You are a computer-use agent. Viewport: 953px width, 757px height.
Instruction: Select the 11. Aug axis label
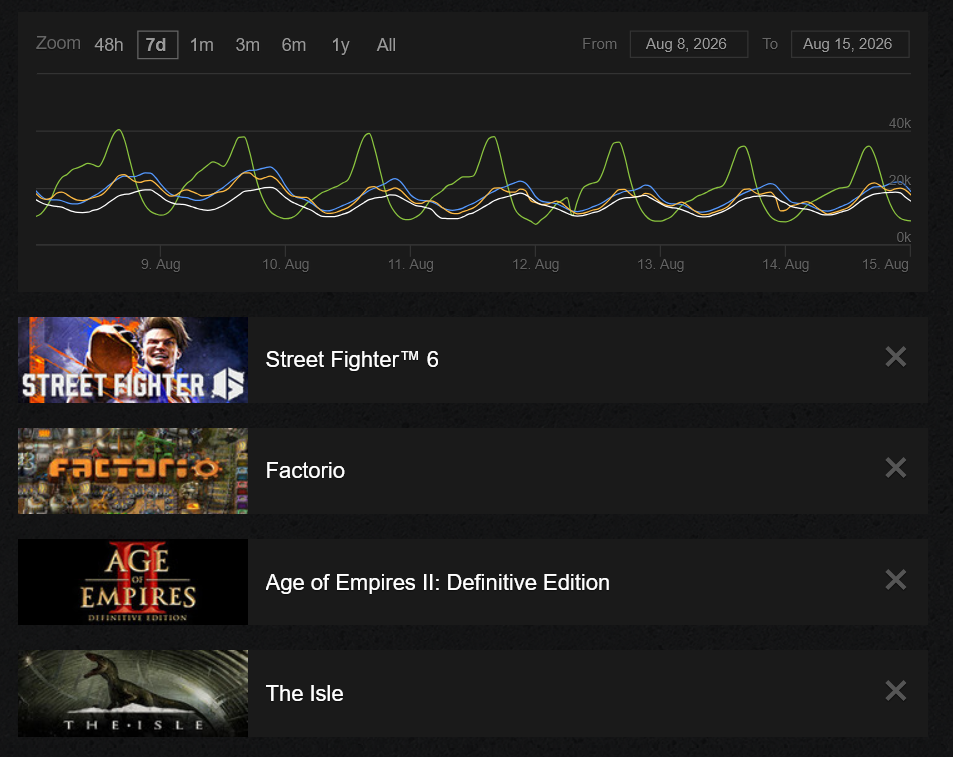[x=411, y=264]
